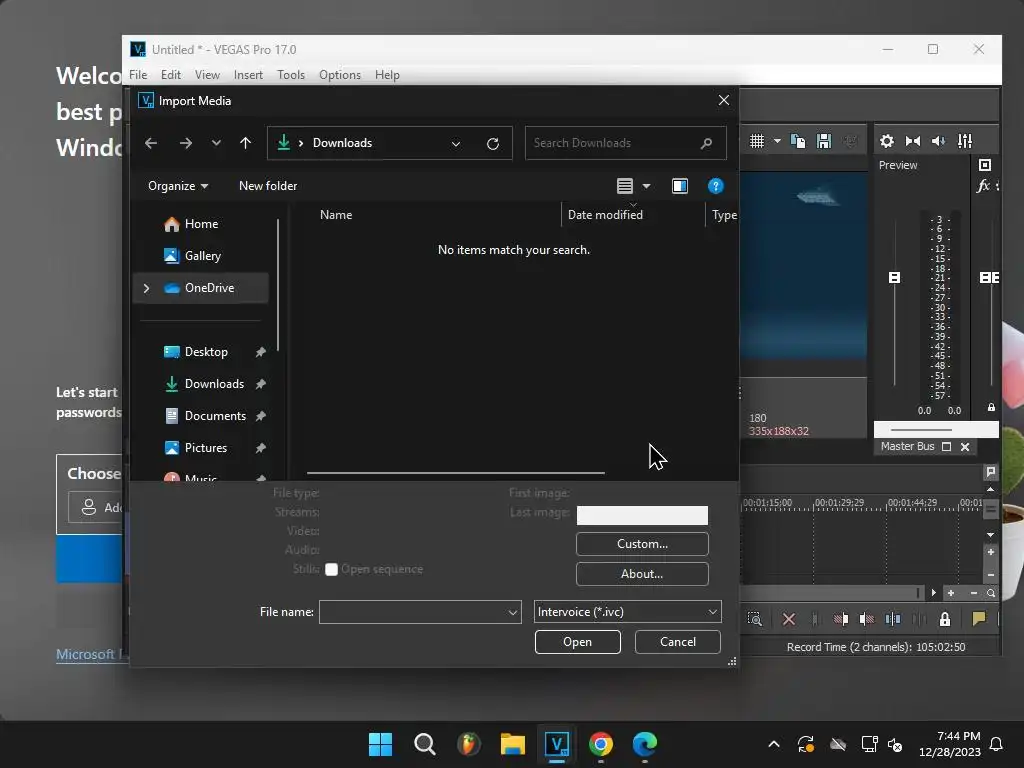Open dialog help icon
The height and width of the screenshot is (768, 1024).
(x=716, y=186)
